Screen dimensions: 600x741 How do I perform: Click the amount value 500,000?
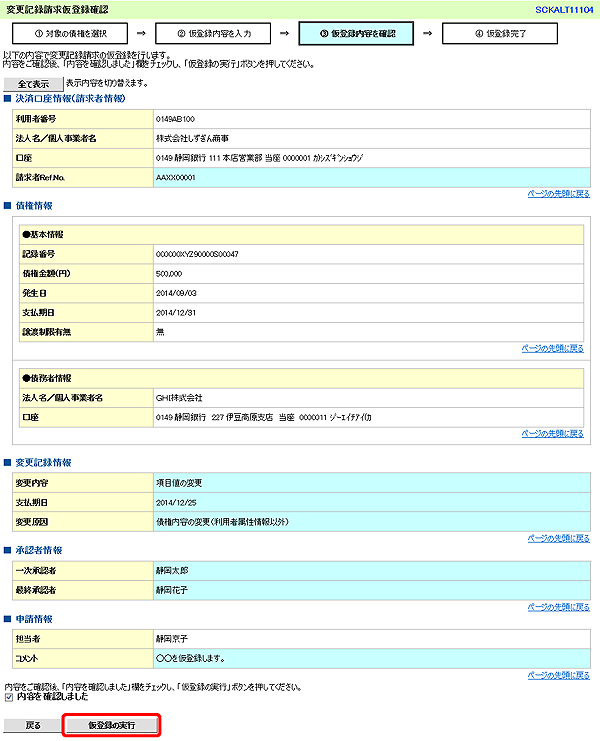(169, 274)
